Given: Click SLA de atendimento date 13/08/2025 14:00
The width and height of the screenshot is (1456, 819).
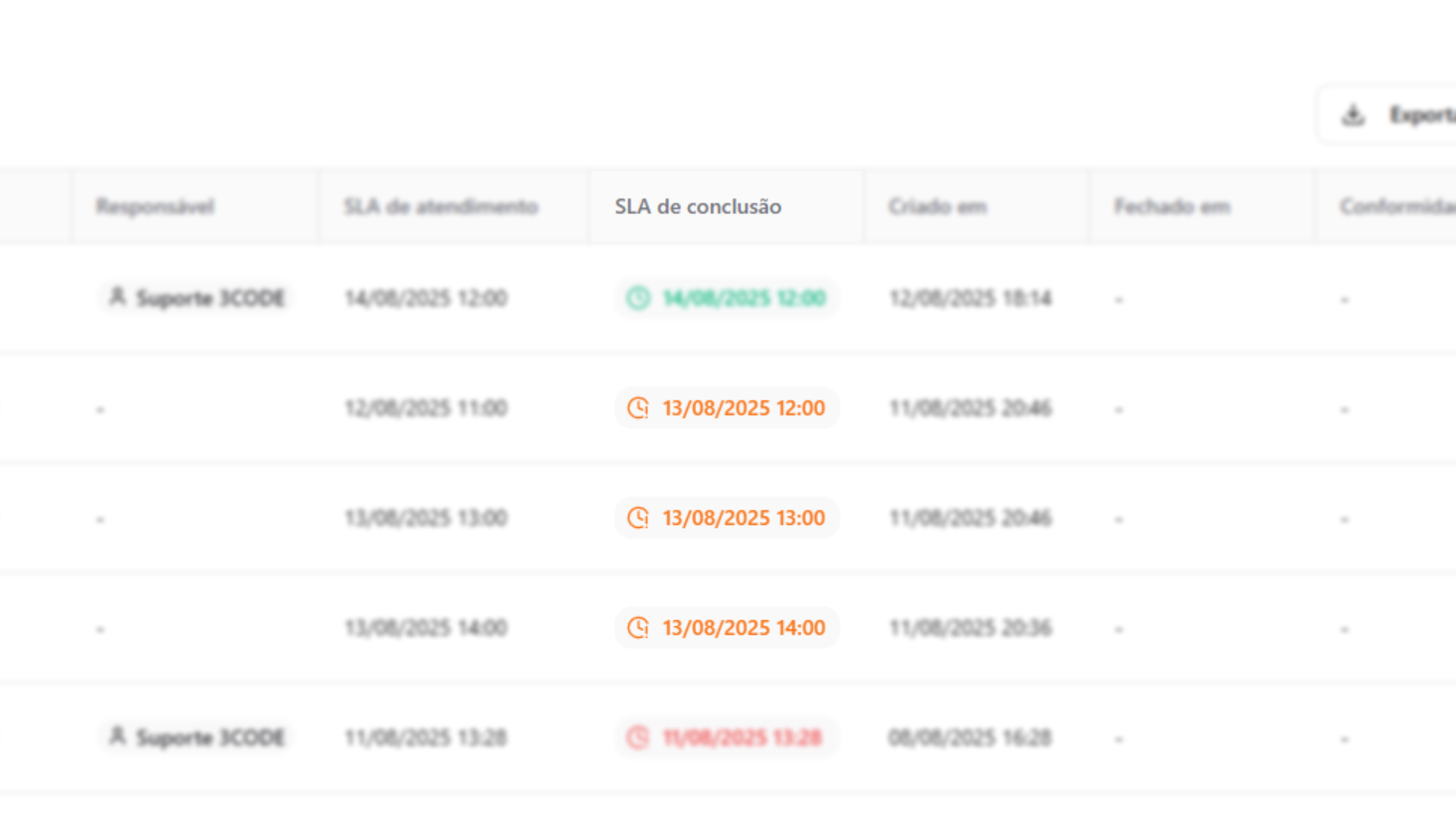Looking at the screenshot, I should pyautogui.click(x=425, y=628).
